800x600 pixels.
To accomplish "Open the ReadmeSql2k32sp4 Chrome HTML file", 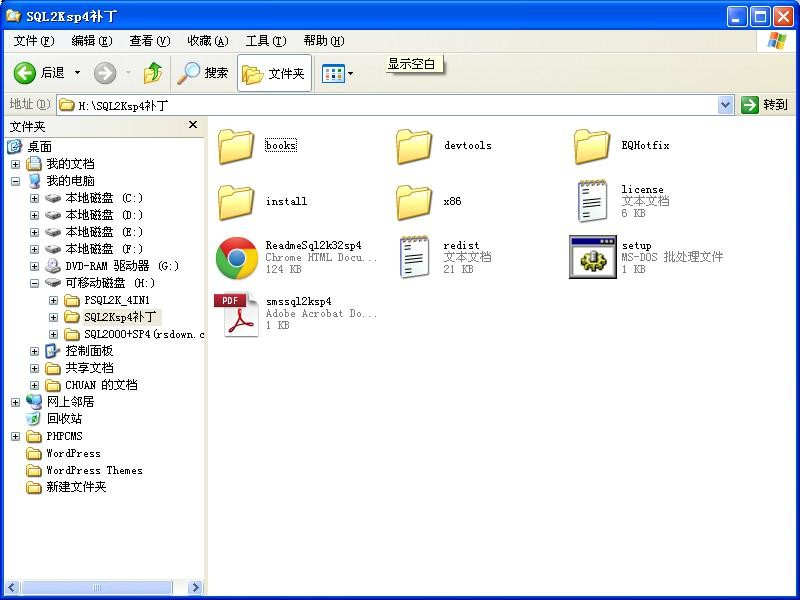I will click(237, 258).
